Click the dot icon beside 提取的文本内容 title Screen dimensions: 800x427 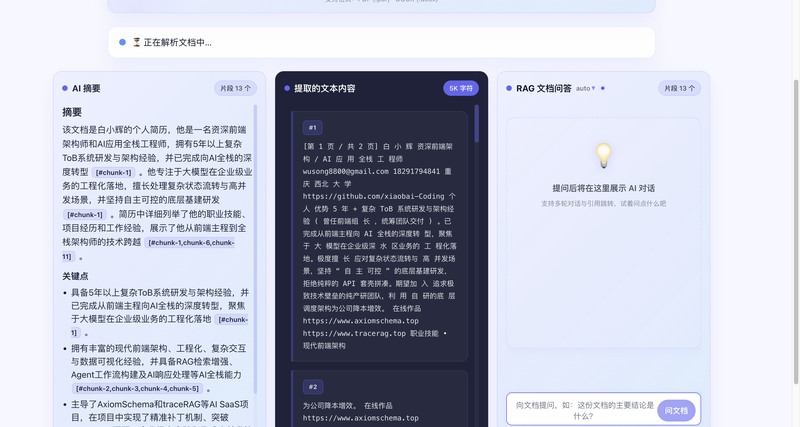point(287,88)
